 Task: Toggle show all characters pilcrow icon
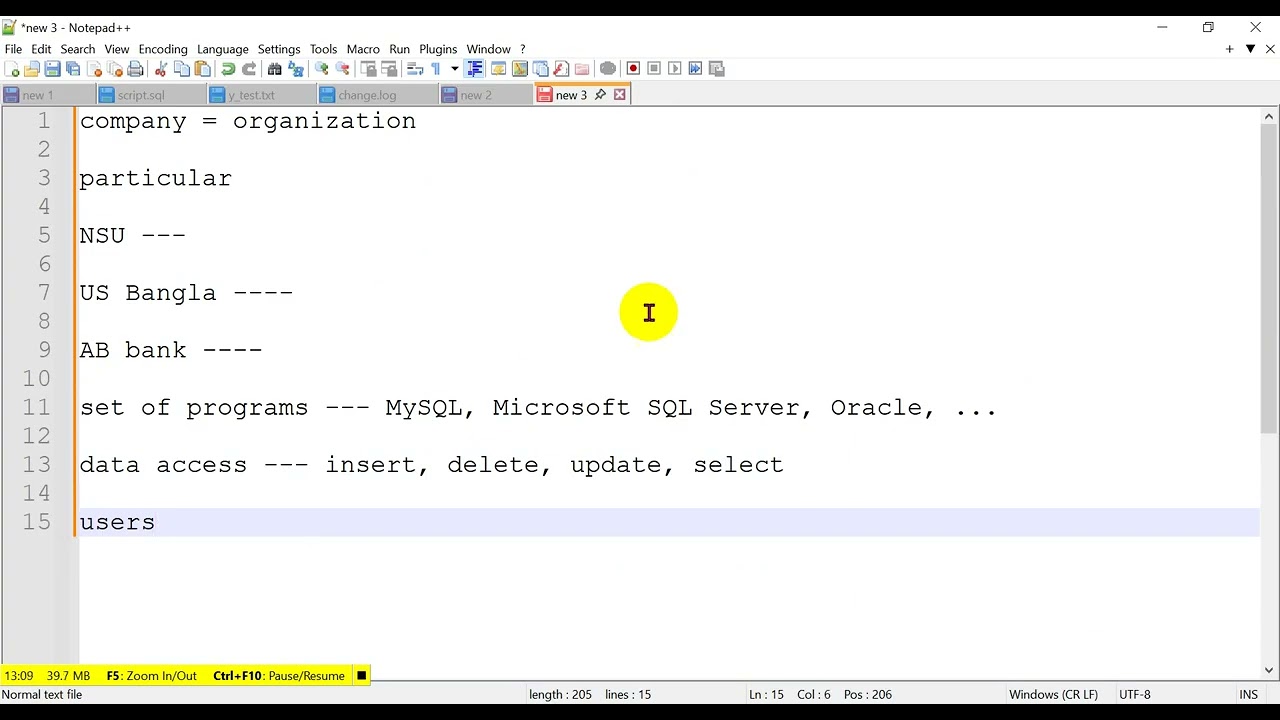(x=436, y=69)
